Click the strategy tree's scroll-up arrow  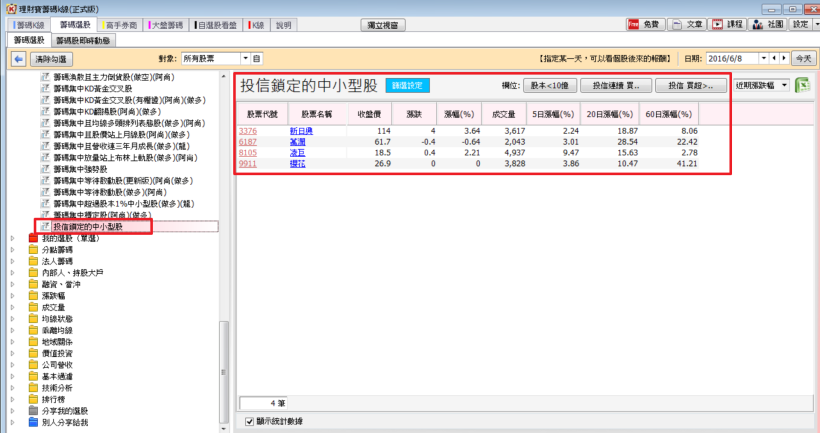tap(224, 76)
